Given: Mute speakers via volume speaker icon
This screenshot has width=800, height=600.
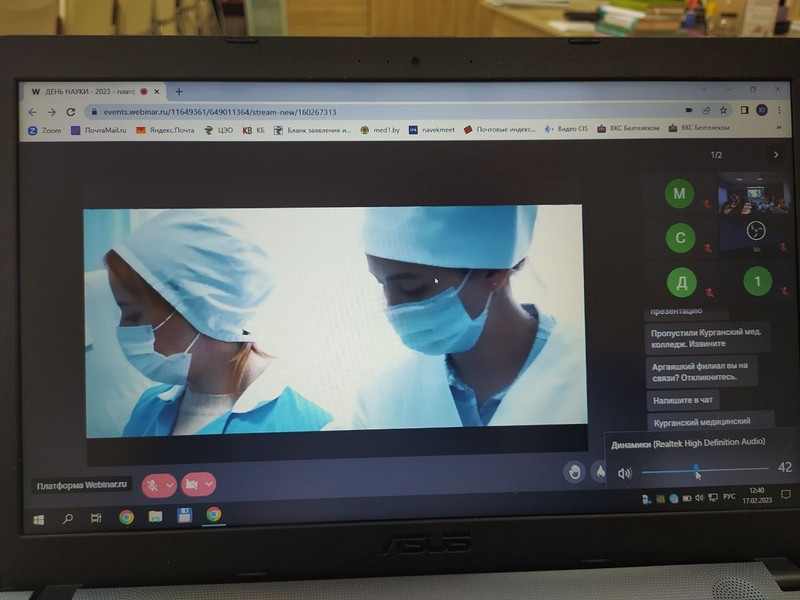Looking at the screenshot, I should 625,472.
